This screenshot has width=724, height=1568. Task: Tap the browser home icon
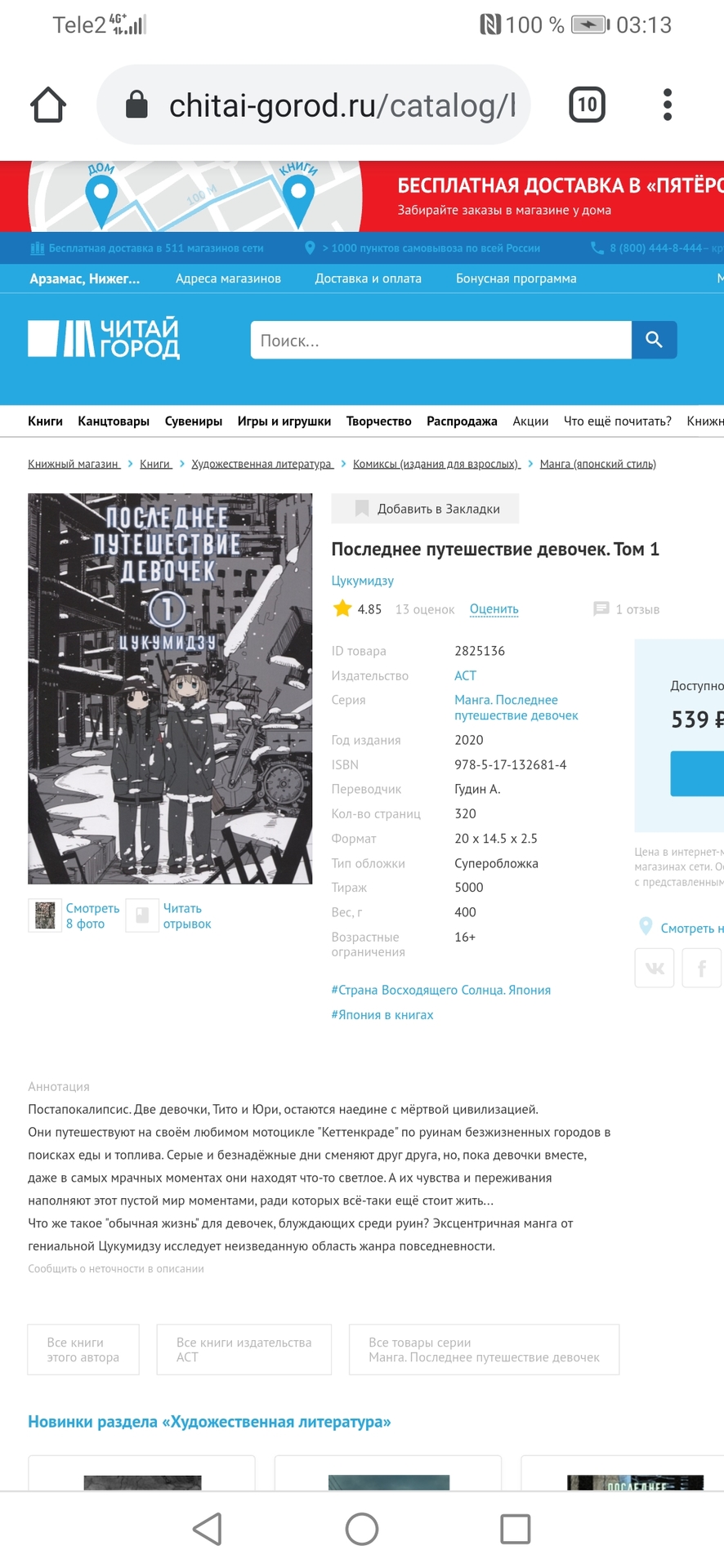(x=48, y=105)
